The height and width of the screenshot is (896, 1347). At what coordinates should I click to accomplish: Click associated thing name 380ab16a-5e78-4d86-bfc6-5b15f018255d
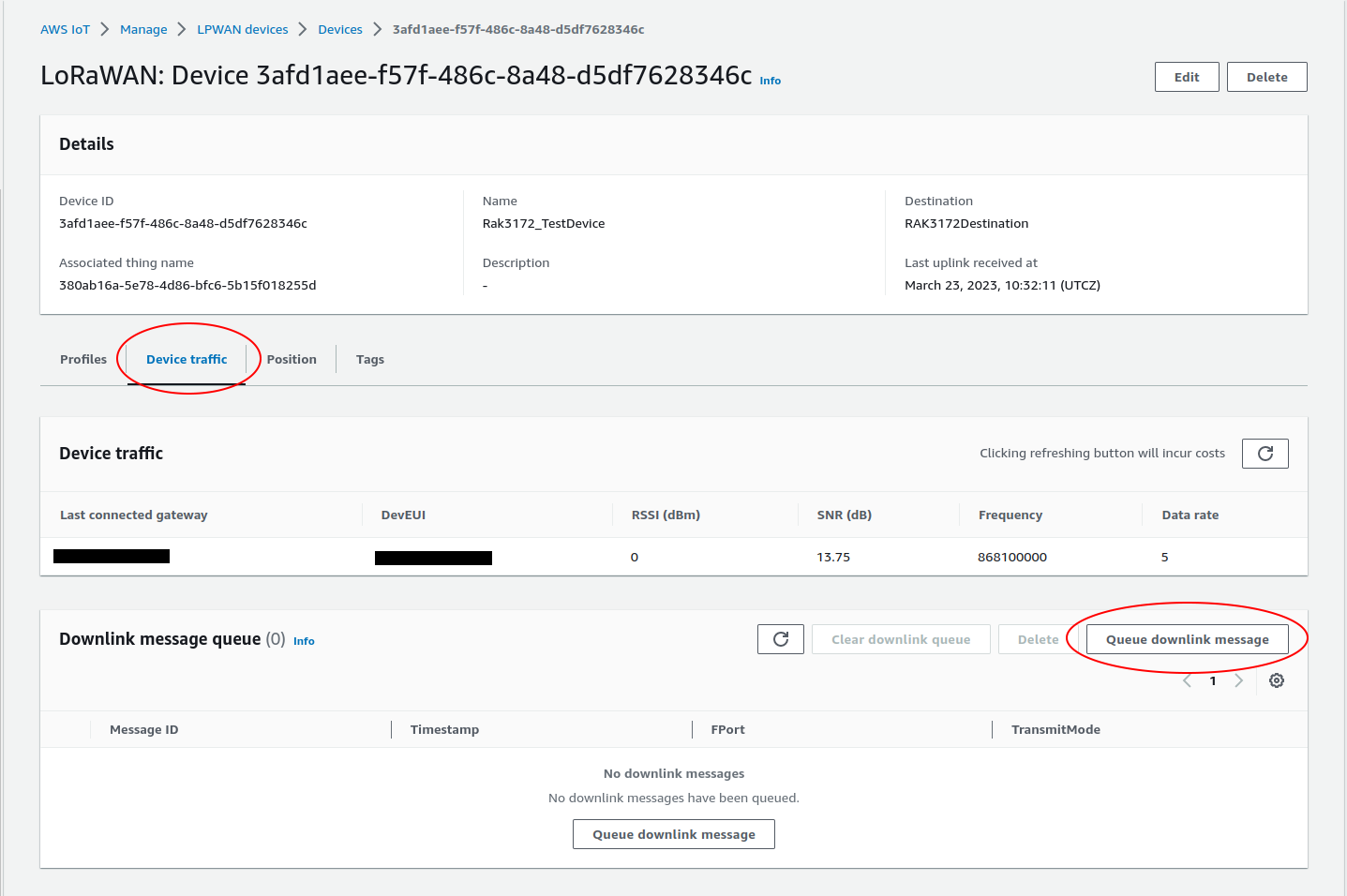tap(187, 285)
